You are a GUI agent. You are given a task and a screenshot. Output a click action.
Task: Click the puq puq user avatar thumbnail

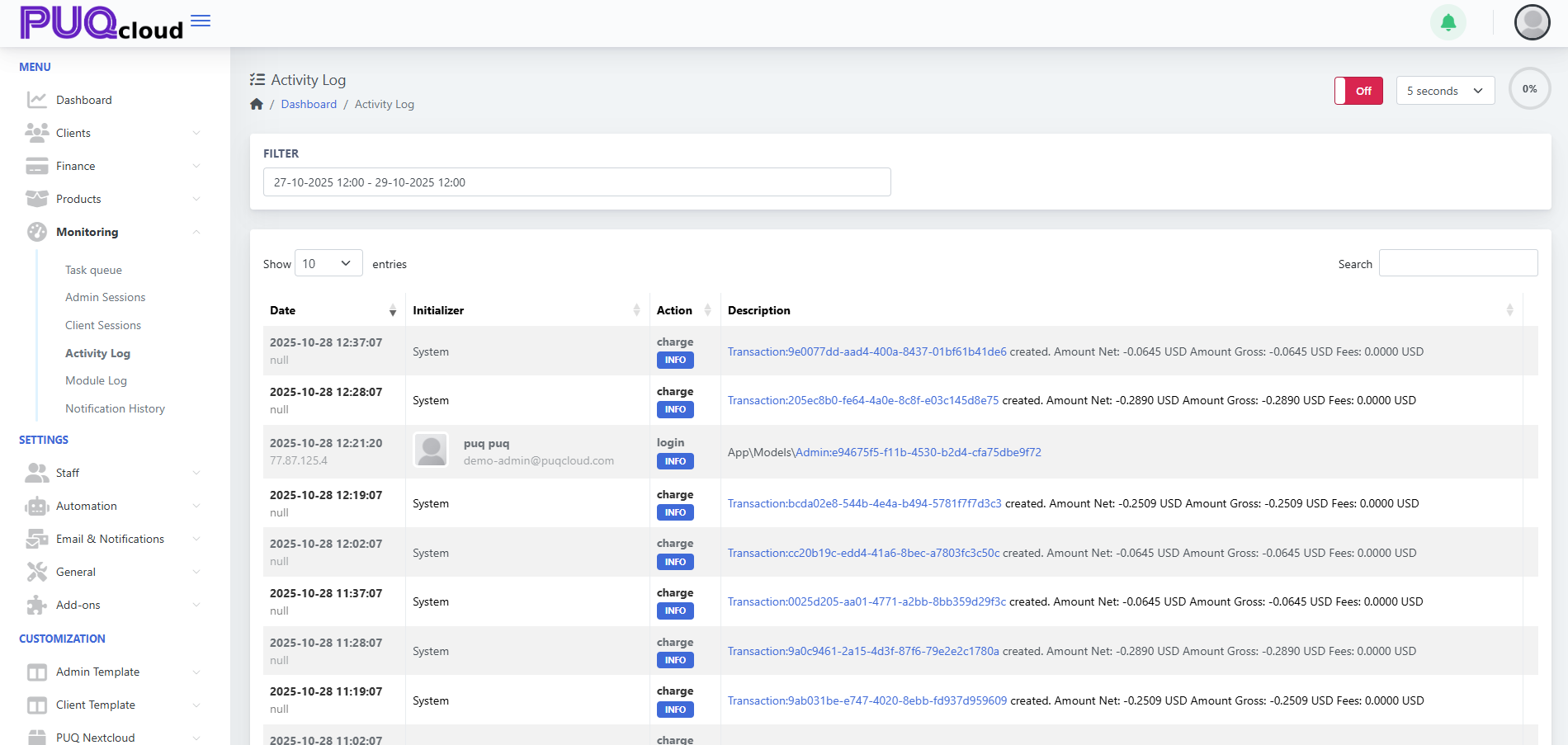coord(431,451)
